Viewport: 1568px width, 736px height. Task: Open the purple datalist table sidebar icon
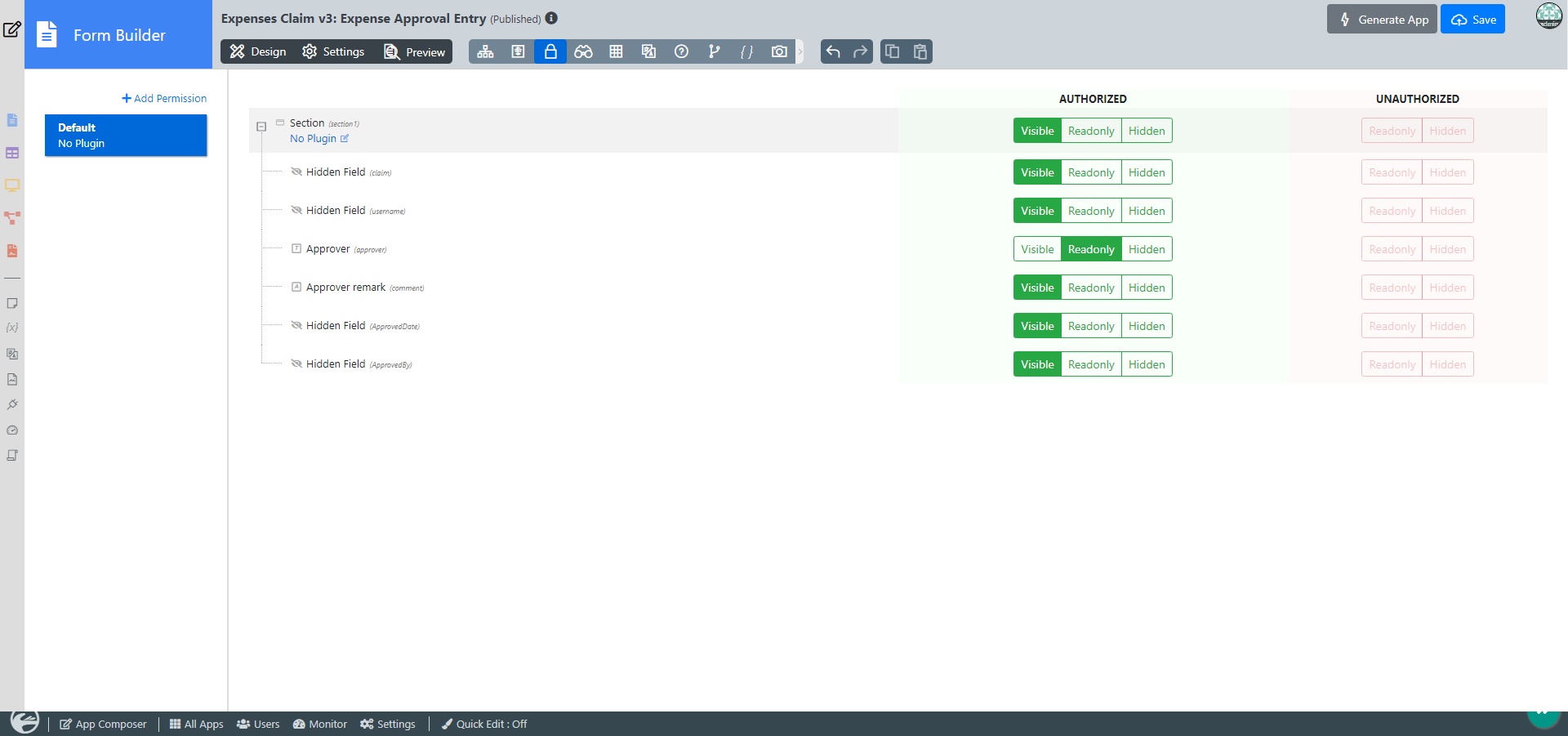click(x=12, y=153)
